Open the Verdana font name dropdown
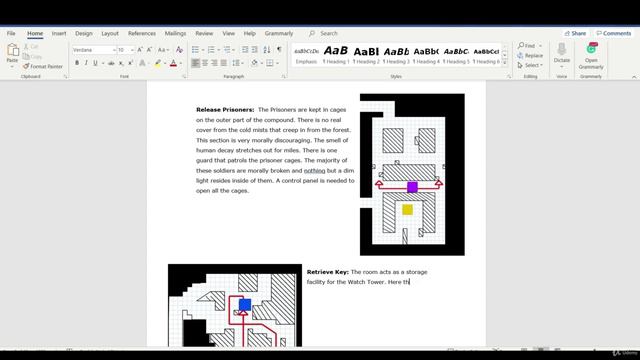The width and height of the screenshot is (640, 360). pyautogui.click(x=114, y=50)
